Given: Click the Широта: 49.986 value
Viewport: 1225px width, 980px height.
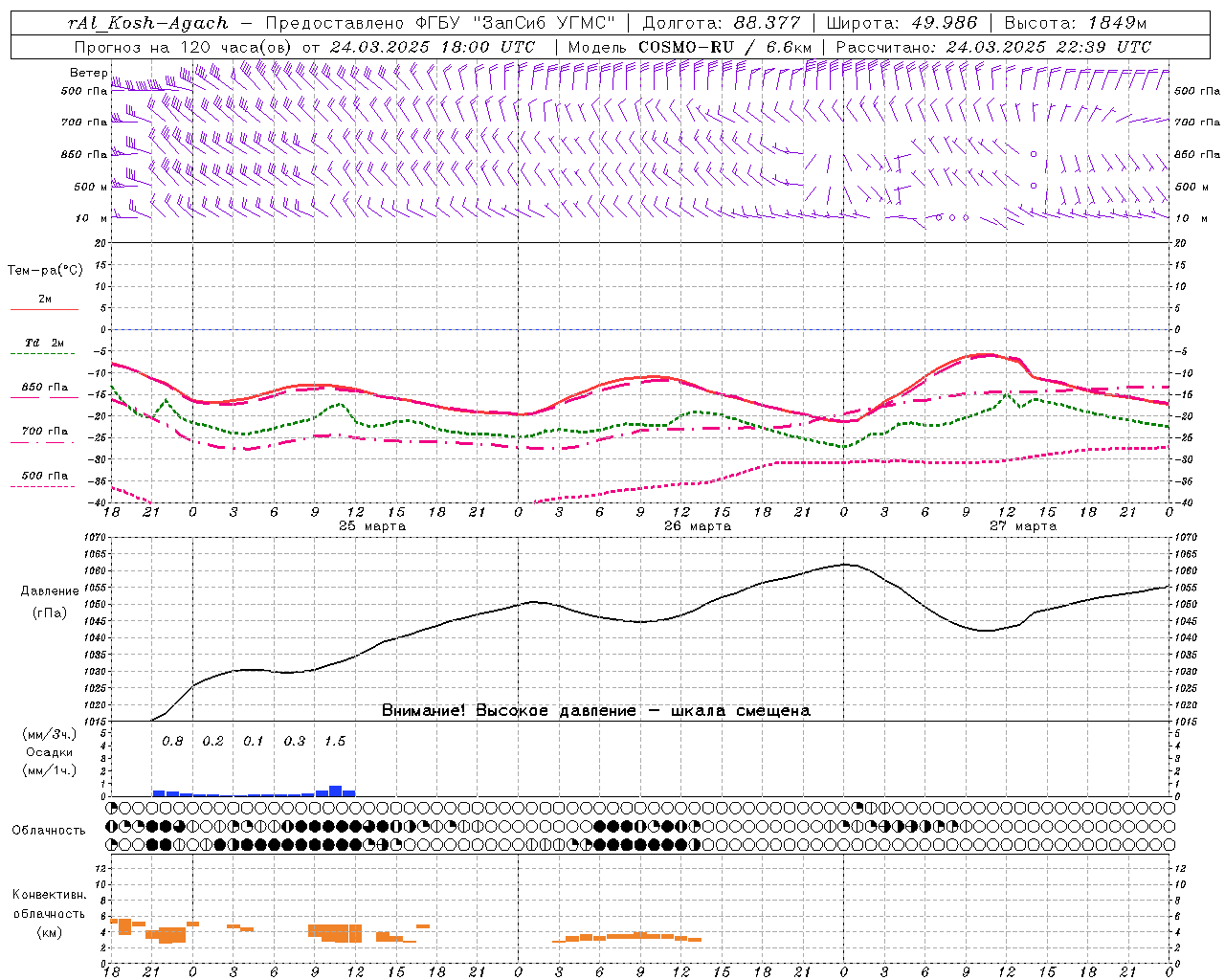Looking at the screenshot, I should 902,23.
